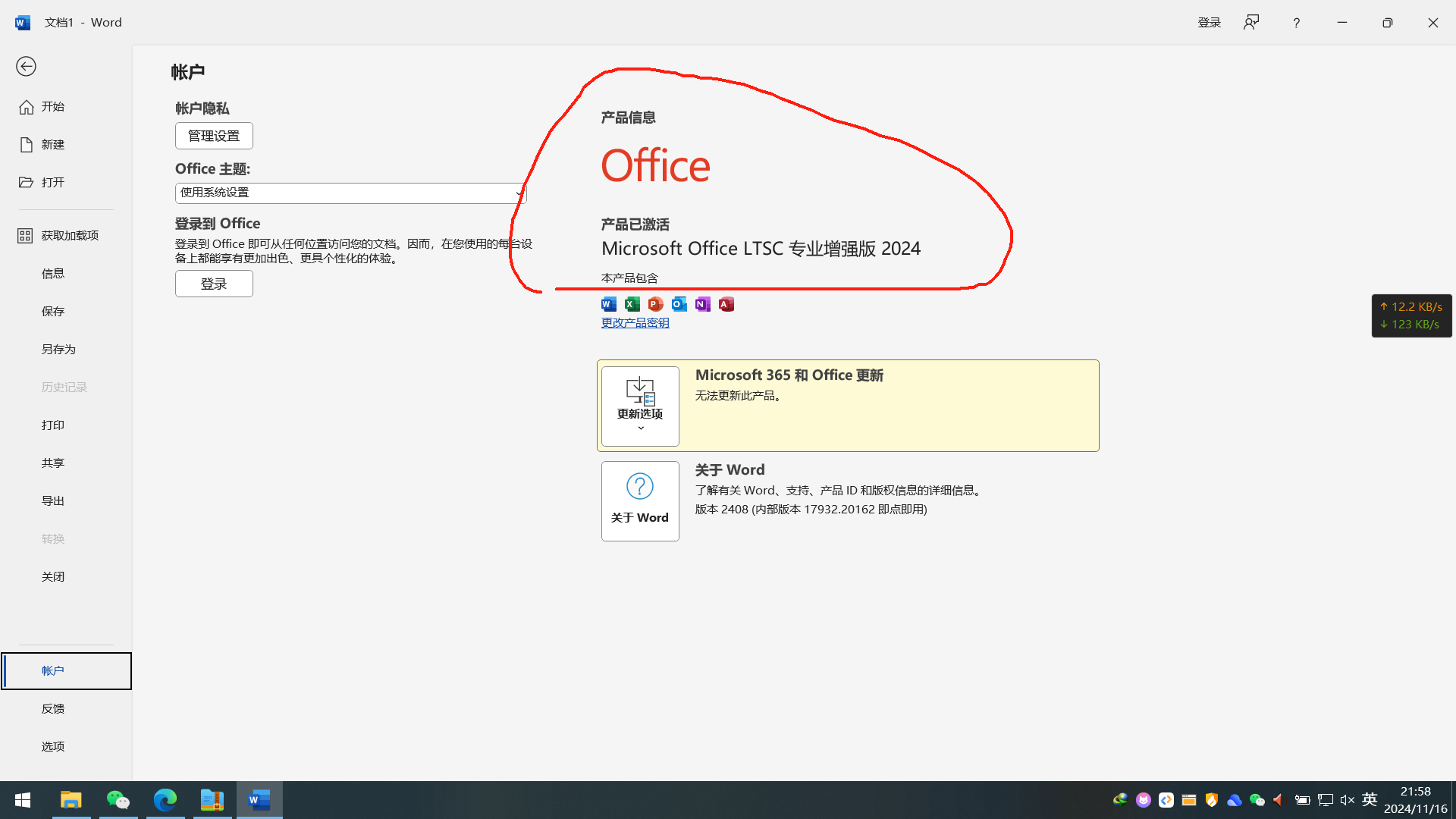This screenshot has height=819, width=1456.
Task: Open 反馈 in the sidebar
Action: tap(66, 709)
